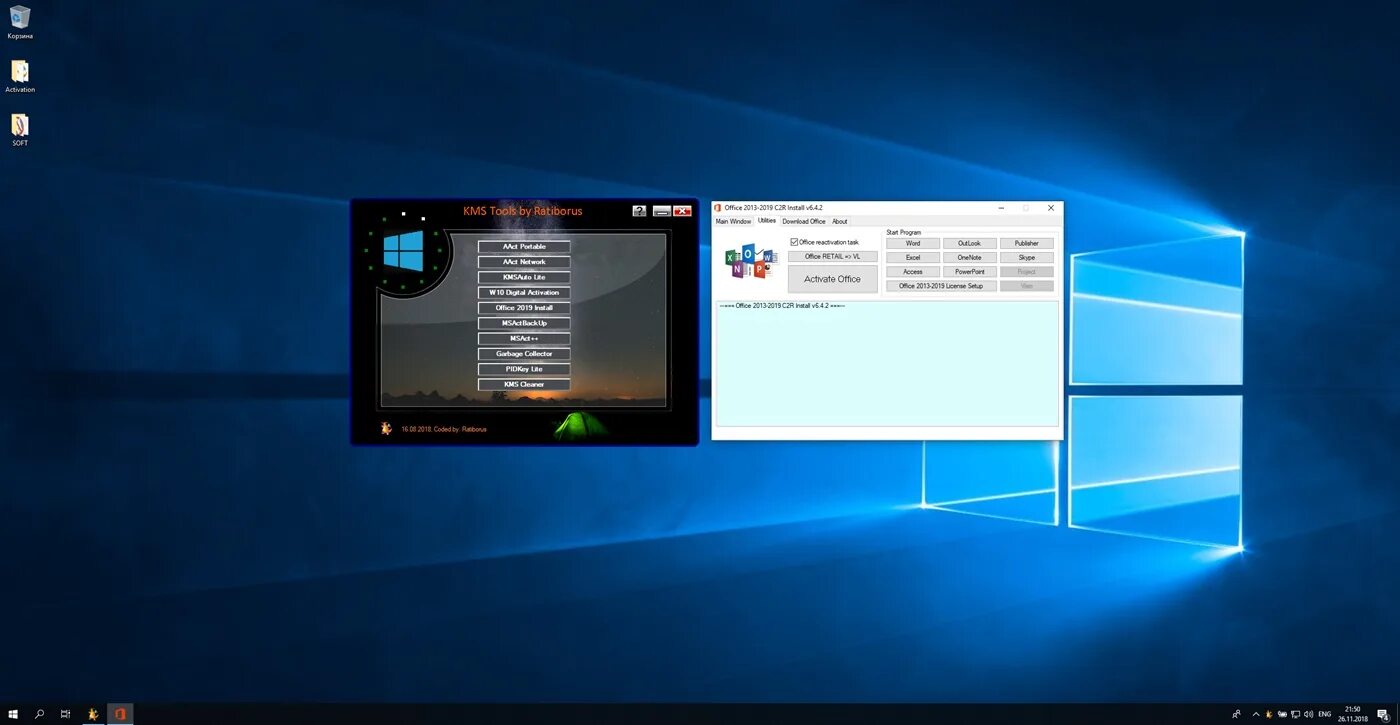Launch KMS Cleaner
Viewport: 1400px width, 725px height.
pyautogui.click(x=524, y=384)
